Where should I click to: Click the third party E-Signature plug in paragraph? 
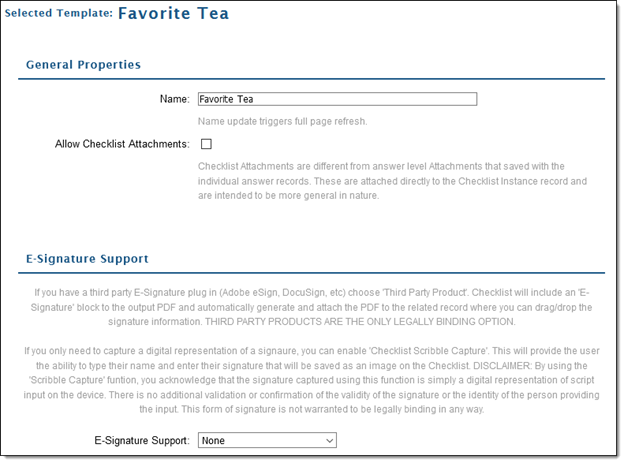click(x=312, y=307)
